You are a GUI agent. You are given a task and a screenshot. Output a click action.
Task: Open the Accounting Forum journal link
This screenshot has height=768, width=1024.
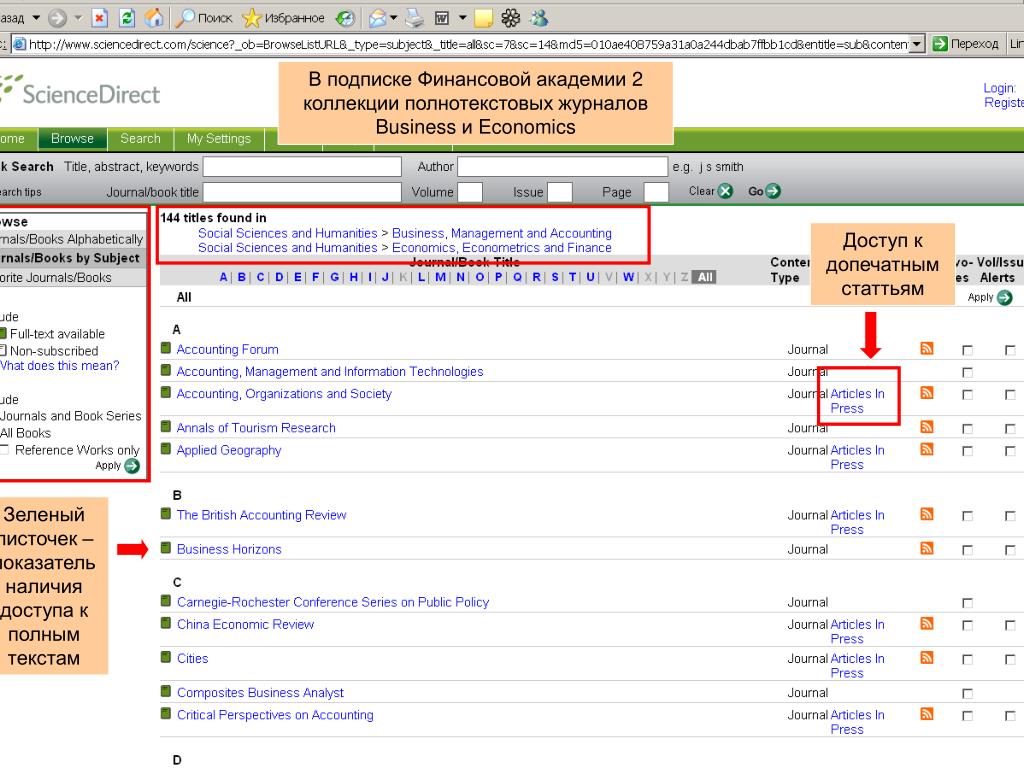coord(227,349)
